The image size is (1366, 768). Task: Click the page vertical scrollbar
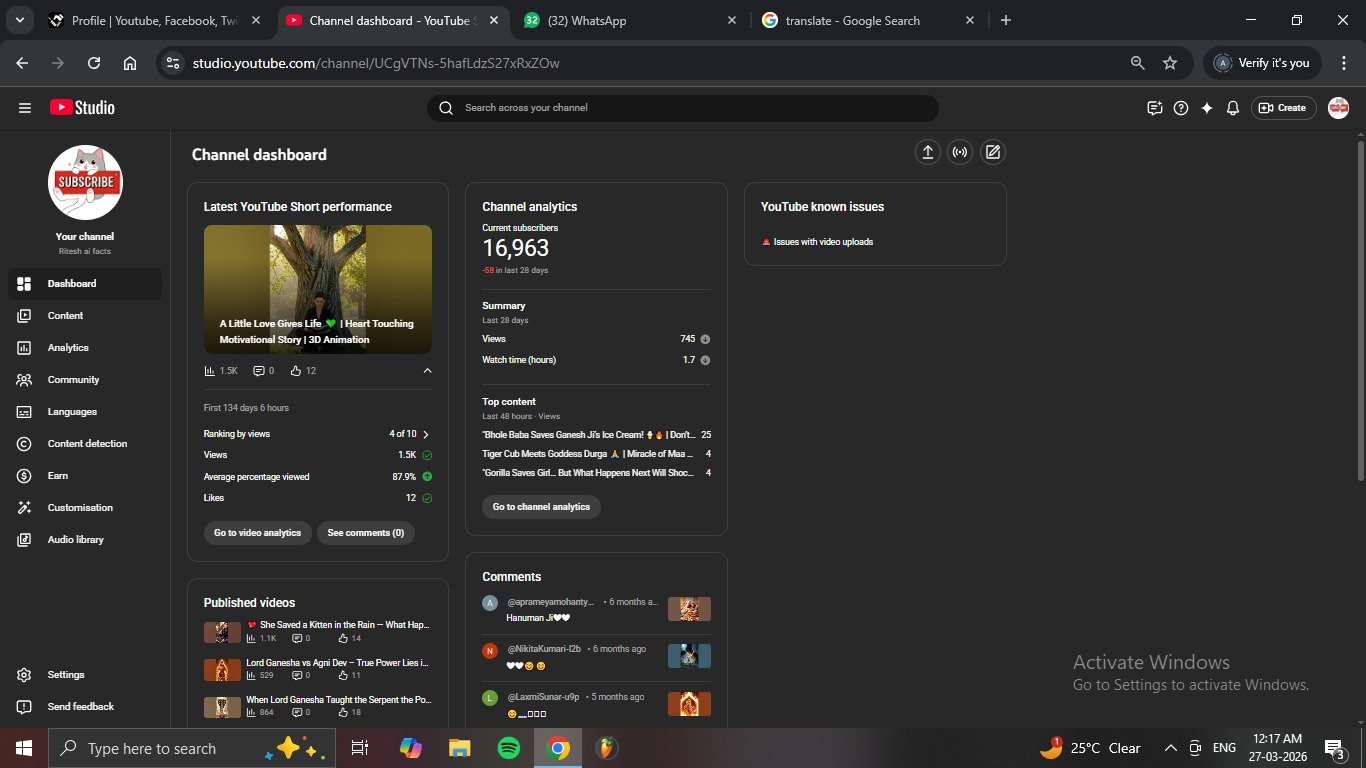(x=1360, y=300)
